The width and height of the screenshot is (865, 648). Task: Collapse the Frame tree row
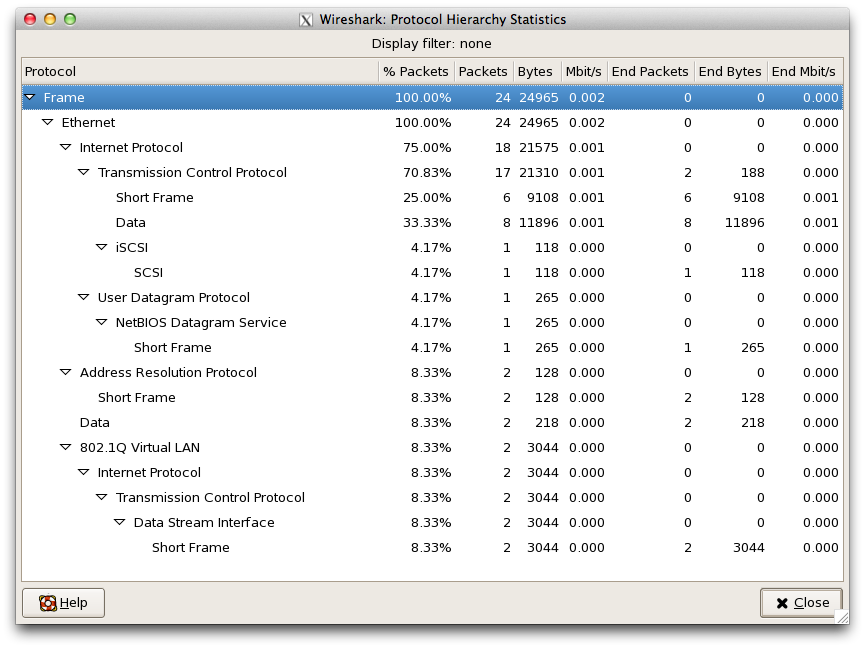(30, 98)
